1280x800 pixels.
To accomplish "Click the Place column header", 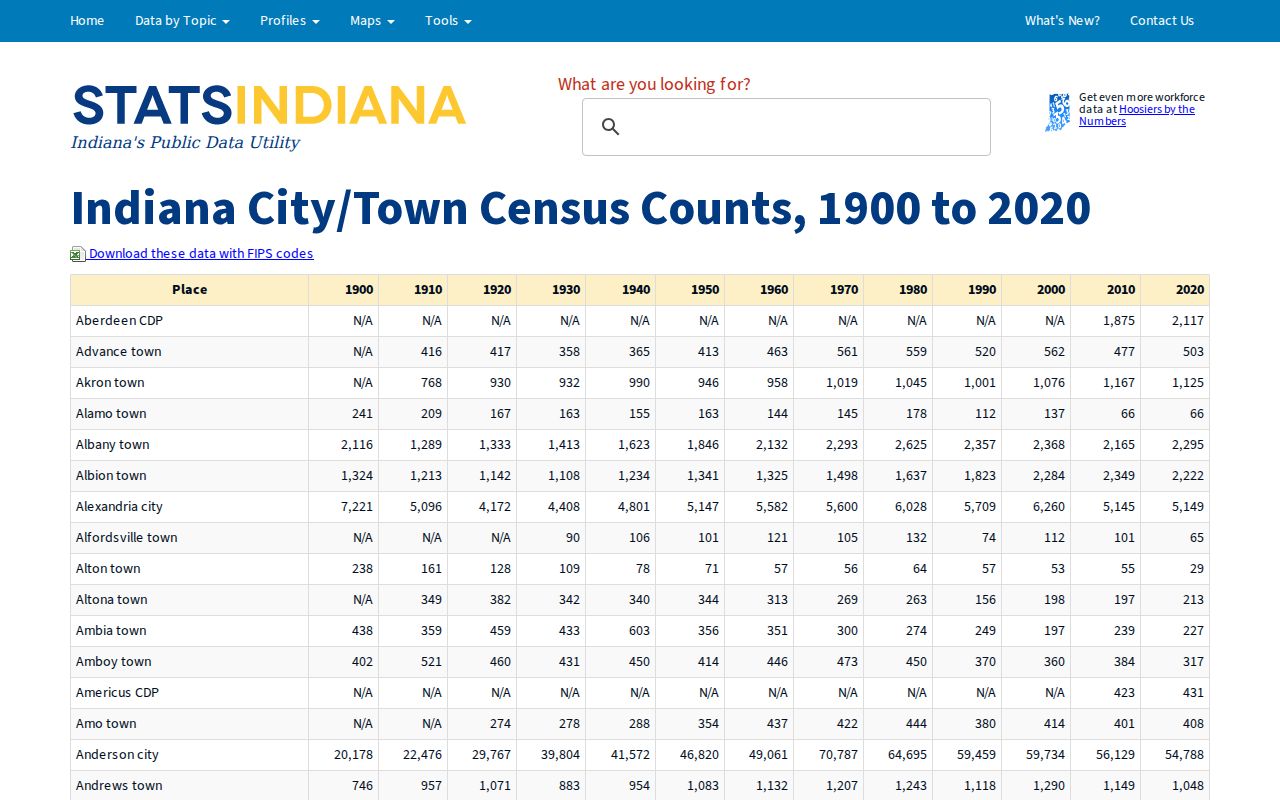I will point(190,289).
